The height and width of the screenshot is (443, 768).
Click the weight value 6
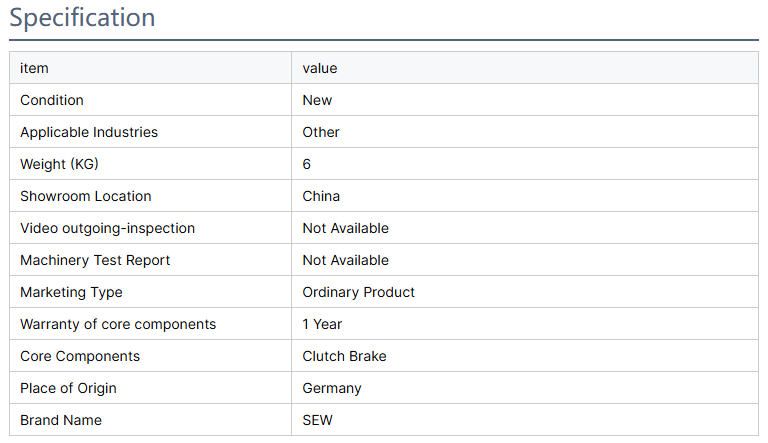click(x=307, y=164)
